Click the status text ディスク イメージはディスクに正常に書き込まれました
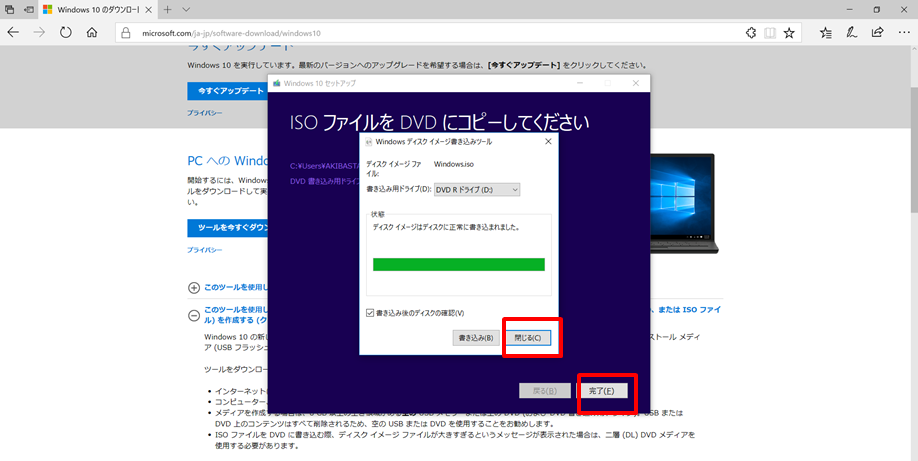Image resolution: width=918 pixels, height=461 pixels. [x=446, y=227]
